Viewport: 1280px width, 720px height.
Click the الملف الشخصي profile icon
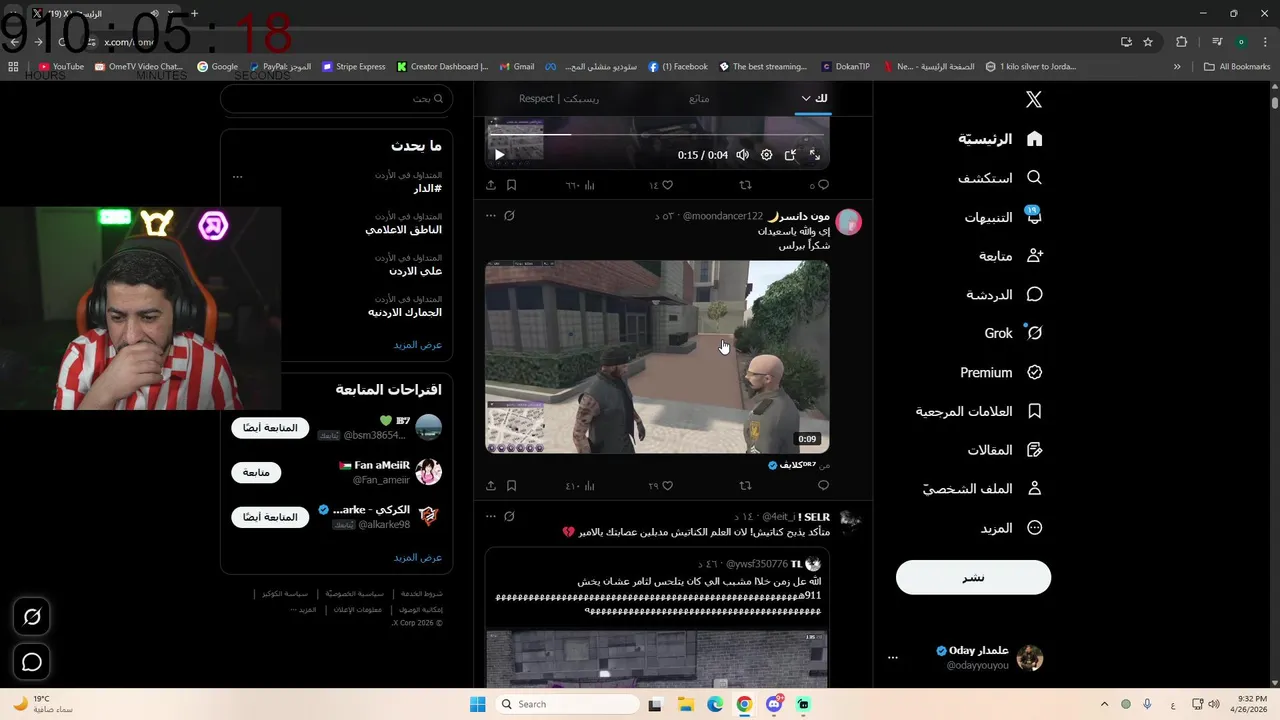[1035, 489]
